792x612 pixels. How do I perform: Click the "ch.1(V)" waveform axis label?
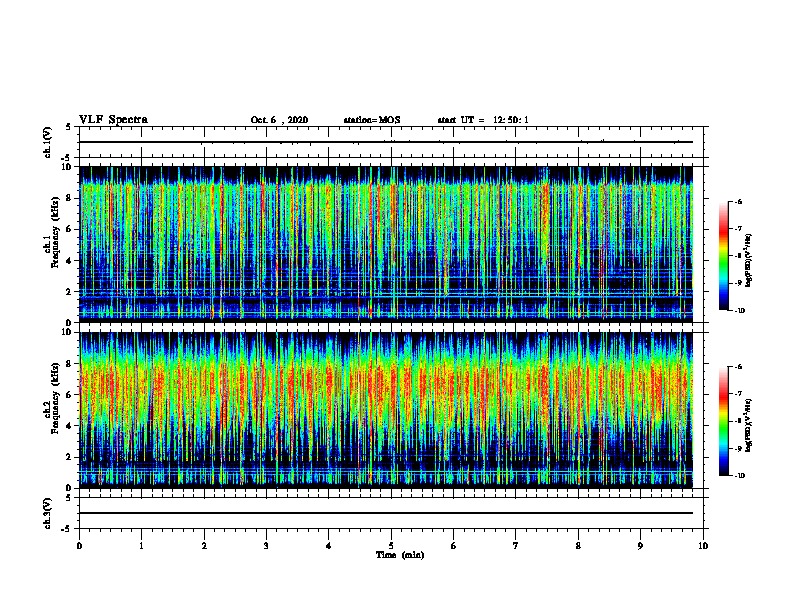[47, 142]
